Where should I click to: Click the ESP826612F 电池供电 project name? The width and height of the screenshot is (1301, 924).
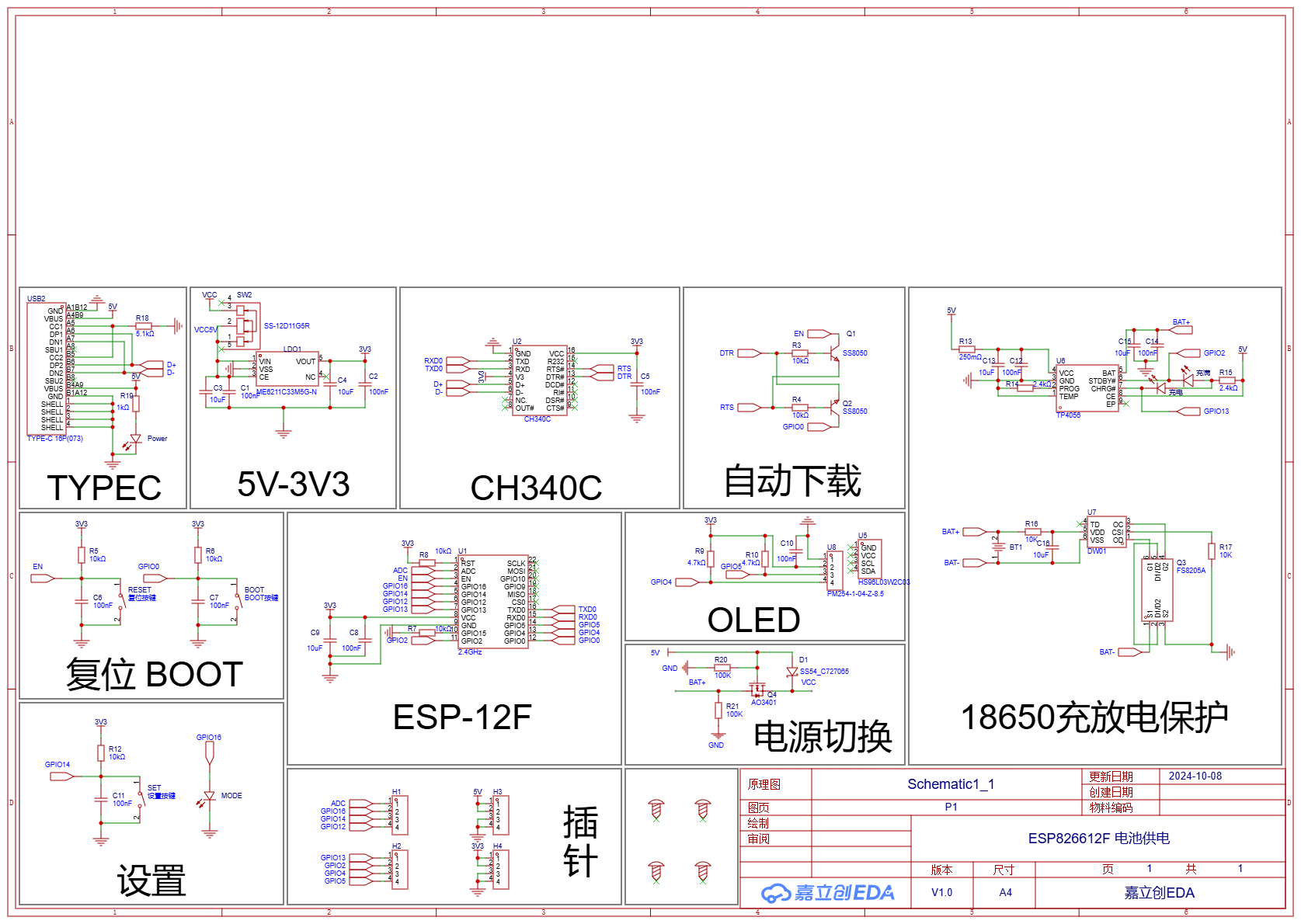[1098, 839]
